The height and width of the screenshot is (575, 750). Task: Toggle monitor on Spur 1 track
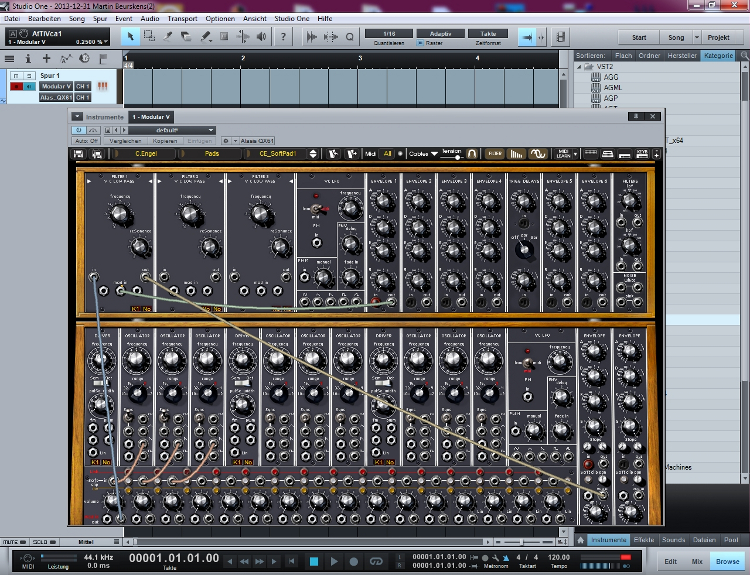point(29,86)
